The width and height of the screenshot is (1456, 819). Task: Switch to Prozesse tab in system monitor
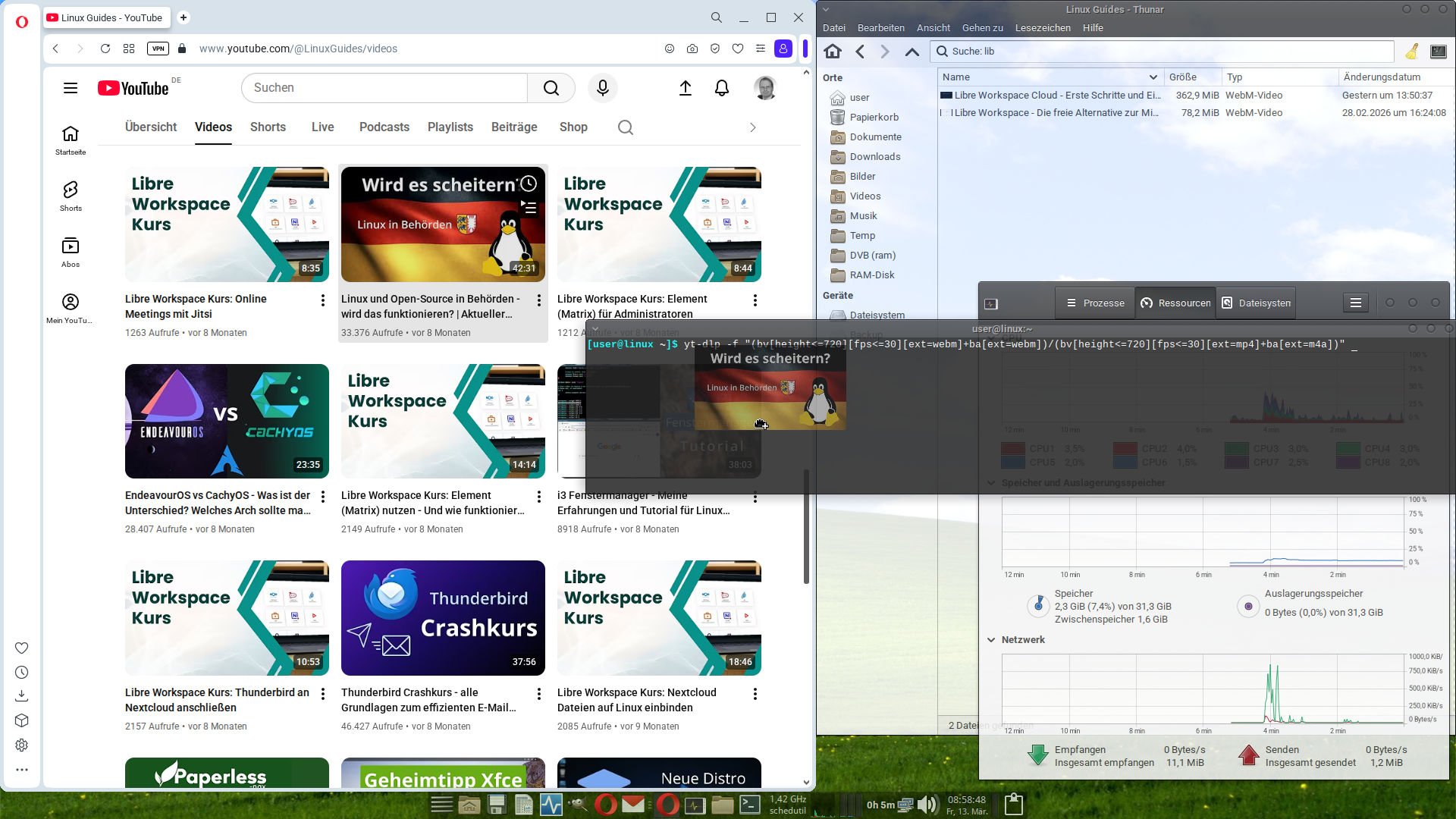point(1095,303)
